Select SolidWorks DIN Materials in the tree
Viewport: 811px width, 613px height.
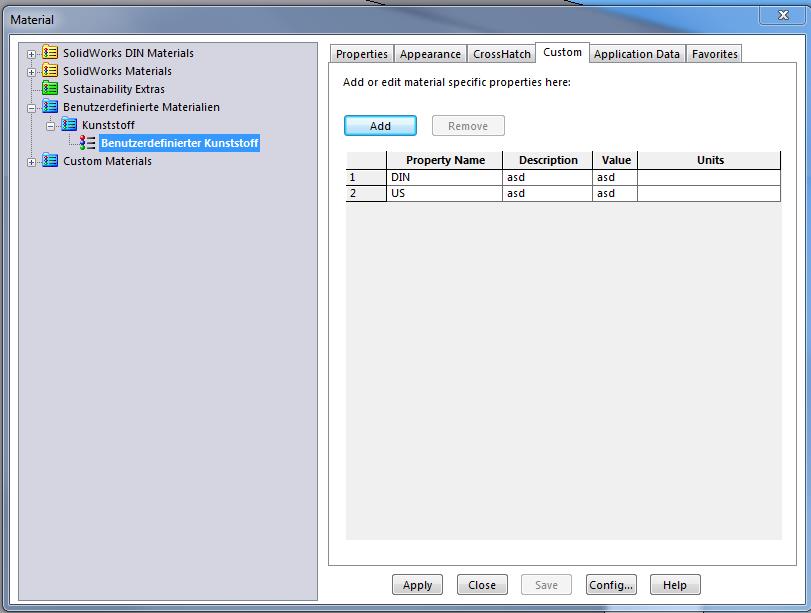pos(128,53)
